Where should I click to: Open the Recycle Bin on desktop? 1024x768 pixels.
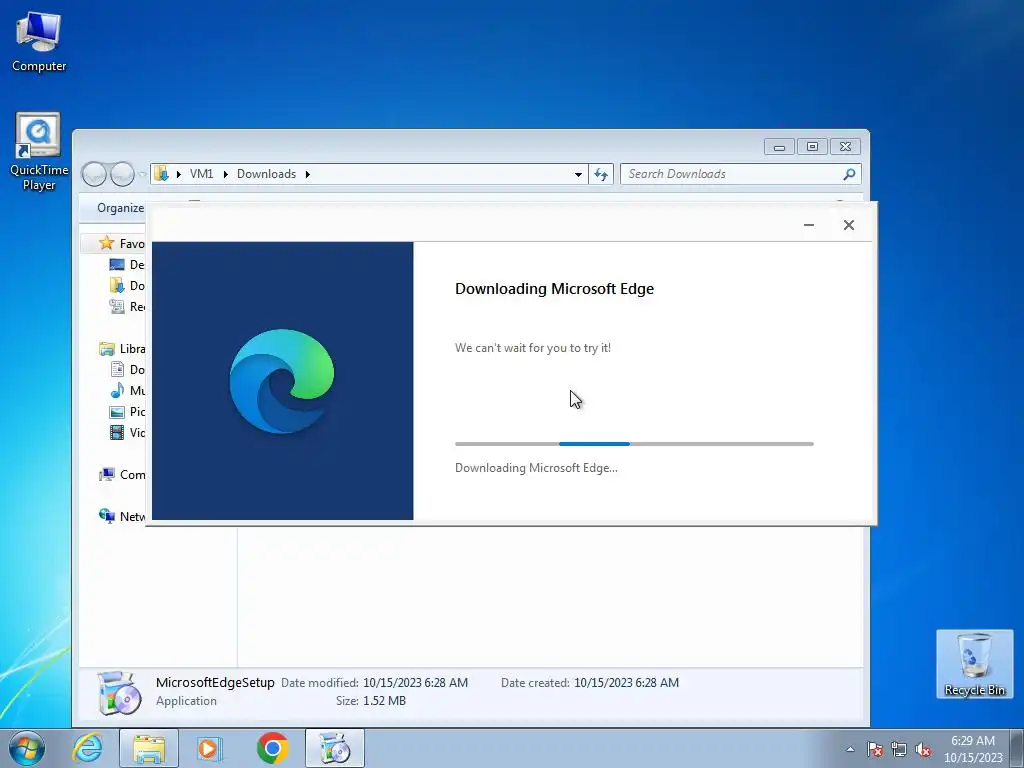click(x=974, y=664)
